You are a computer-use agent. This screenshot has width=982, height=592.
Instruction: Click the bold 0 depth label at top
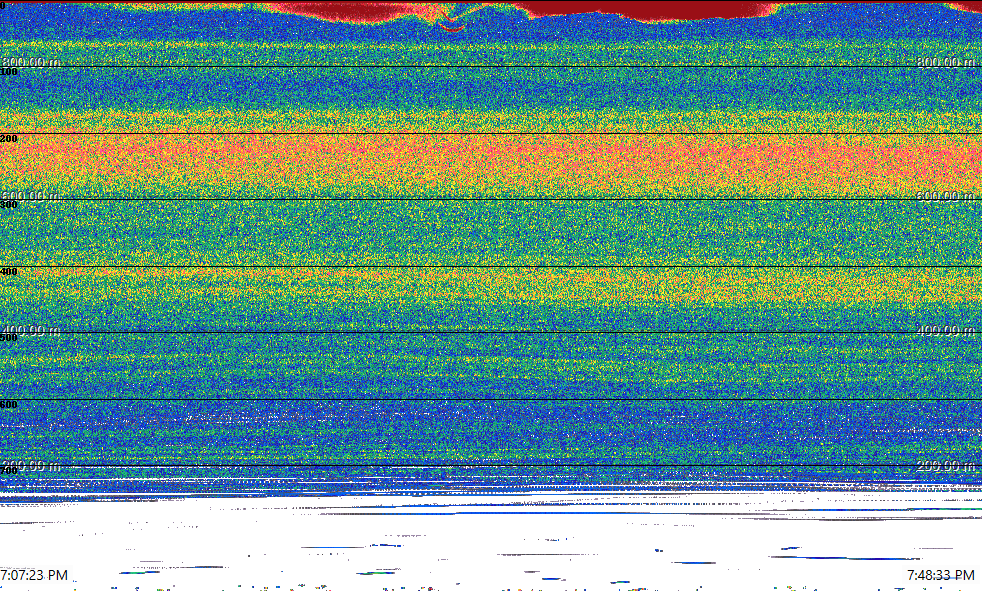point(3,6)
